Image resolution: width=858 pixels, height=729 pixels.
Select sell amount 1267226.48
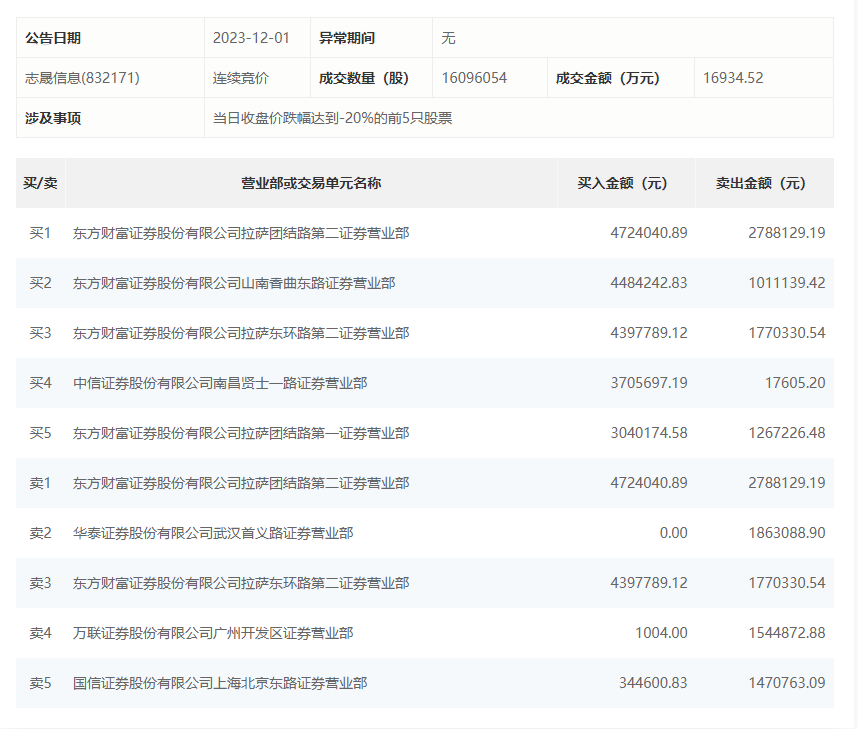787,433
